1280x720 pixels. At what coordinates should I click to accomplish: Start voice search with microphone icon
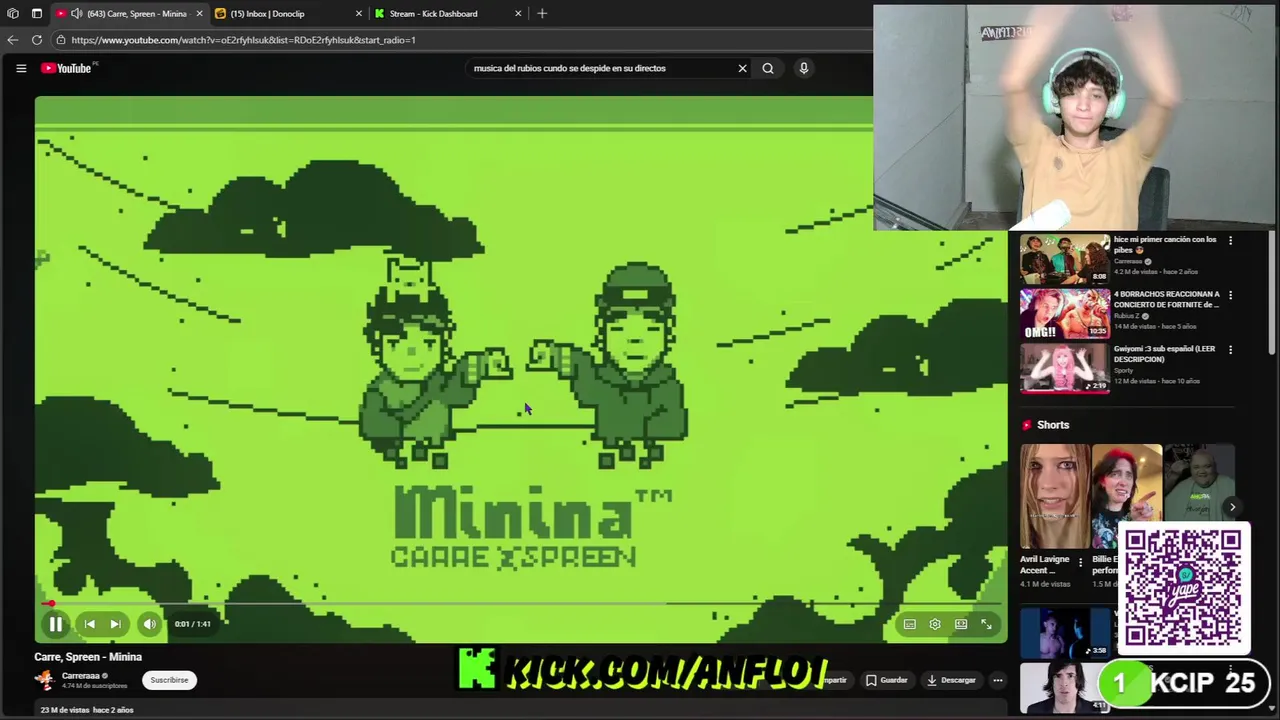click(803, 68)
